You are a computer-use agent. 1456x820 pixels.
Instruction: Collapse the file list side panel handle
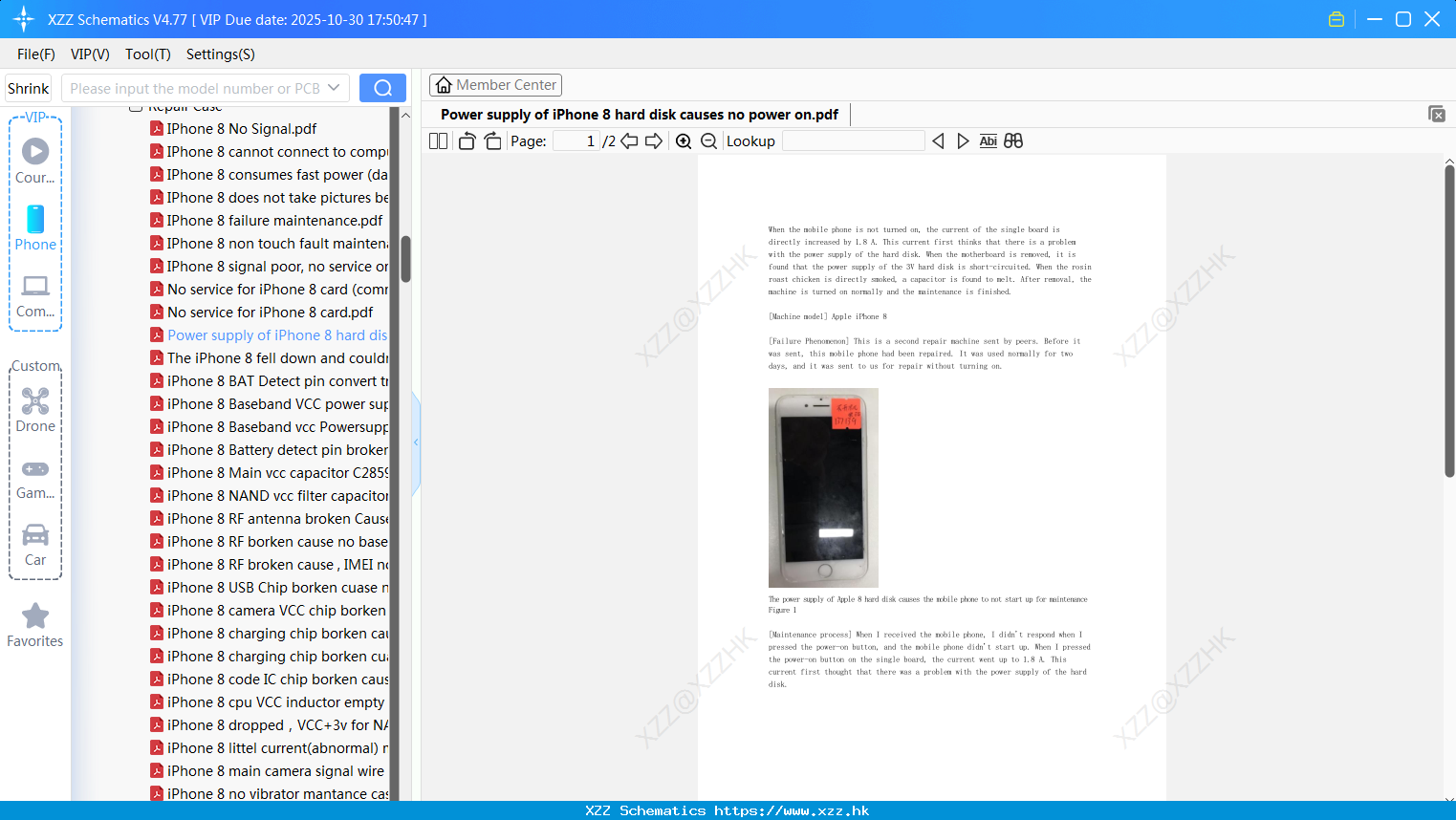click(416, 442)
